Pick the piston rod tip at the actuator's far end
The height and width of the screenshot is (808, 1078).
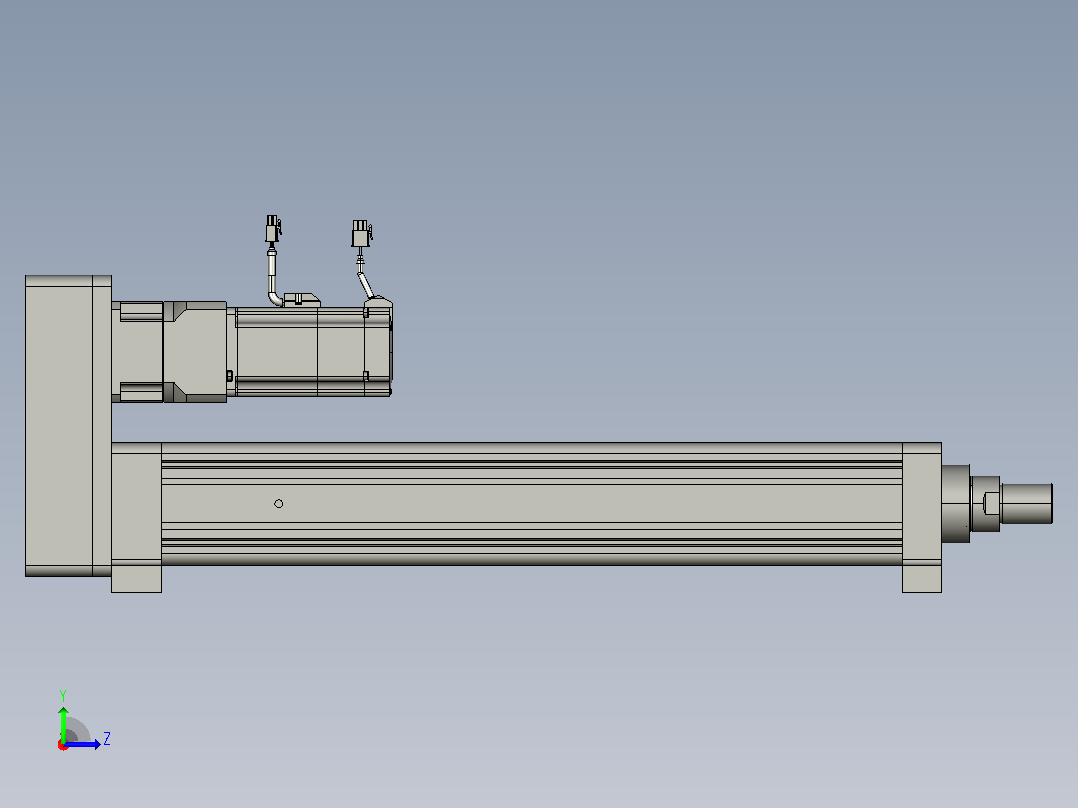1026,503
